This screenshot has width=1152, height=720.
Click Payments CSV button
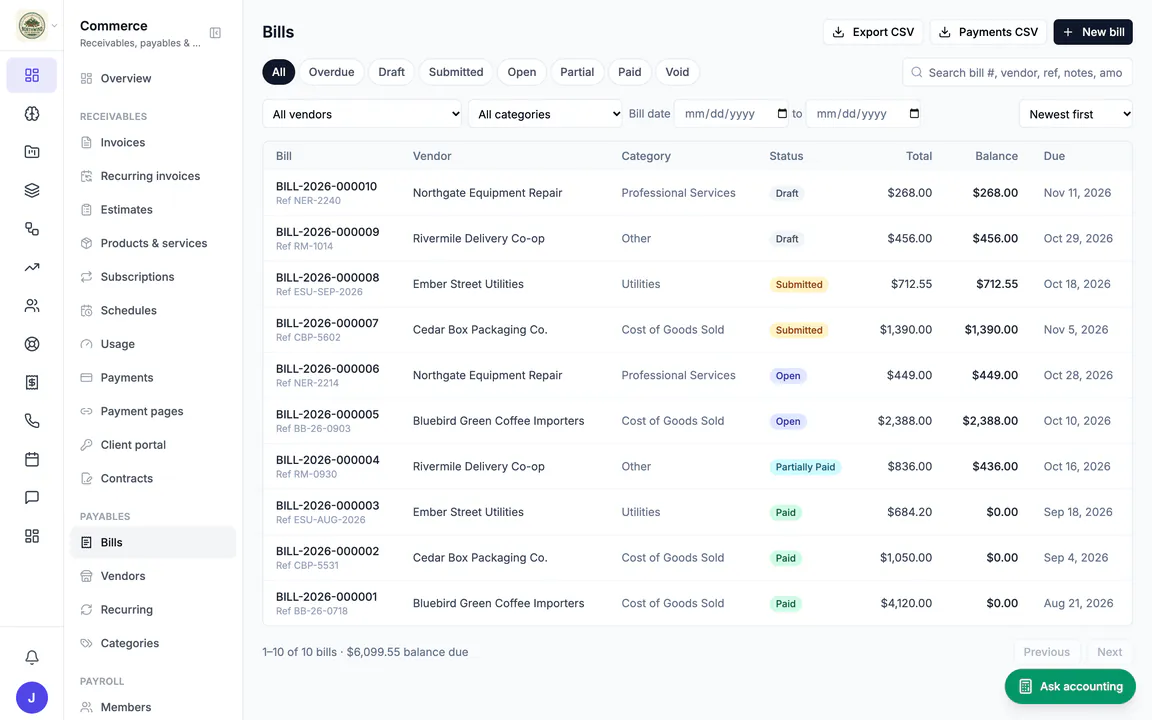tap(988, 32)
